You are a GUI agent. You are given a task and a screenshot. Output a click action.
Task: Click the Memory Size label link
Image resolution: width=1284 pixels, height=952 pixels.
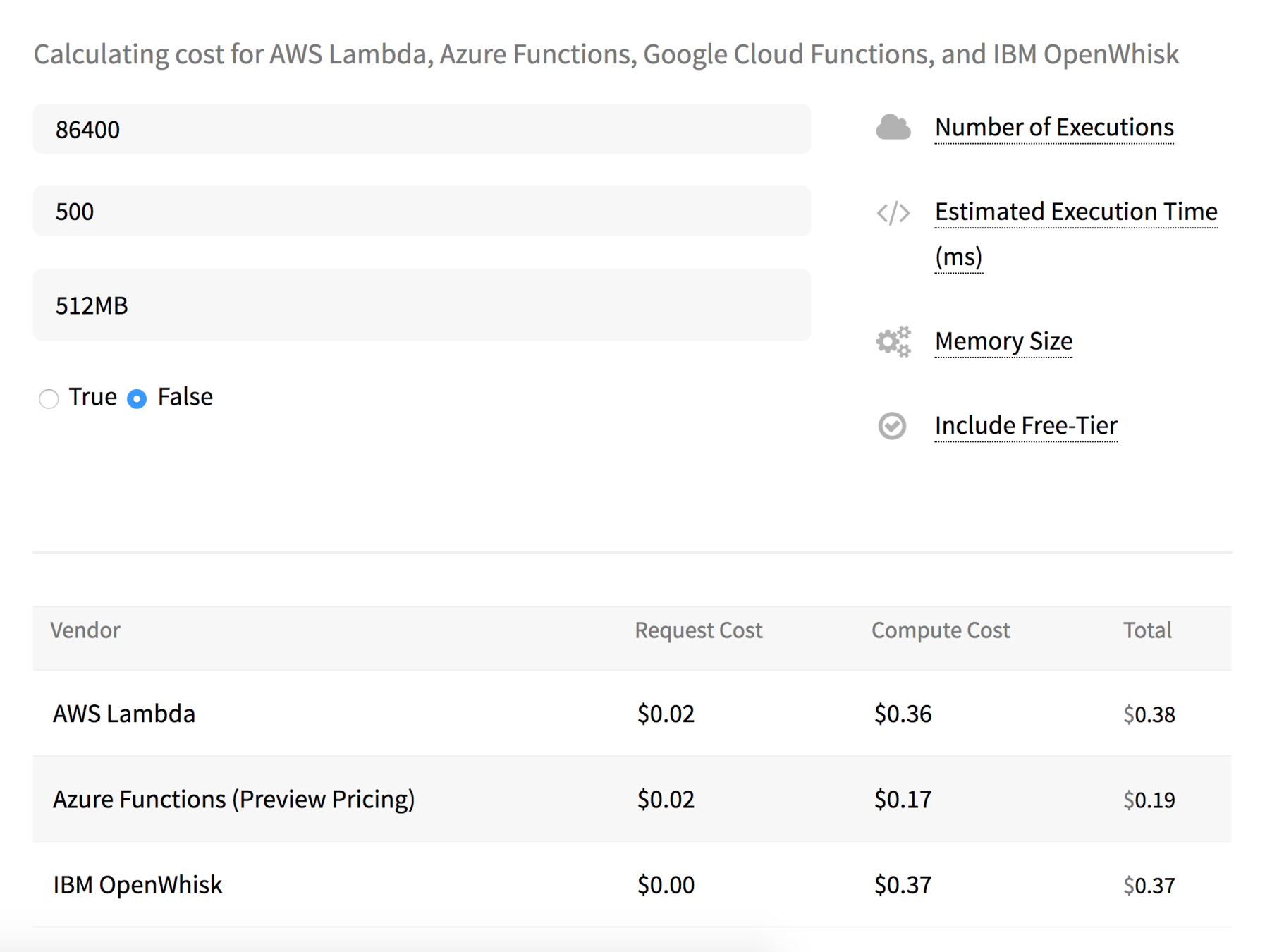tap(1003, 341)
